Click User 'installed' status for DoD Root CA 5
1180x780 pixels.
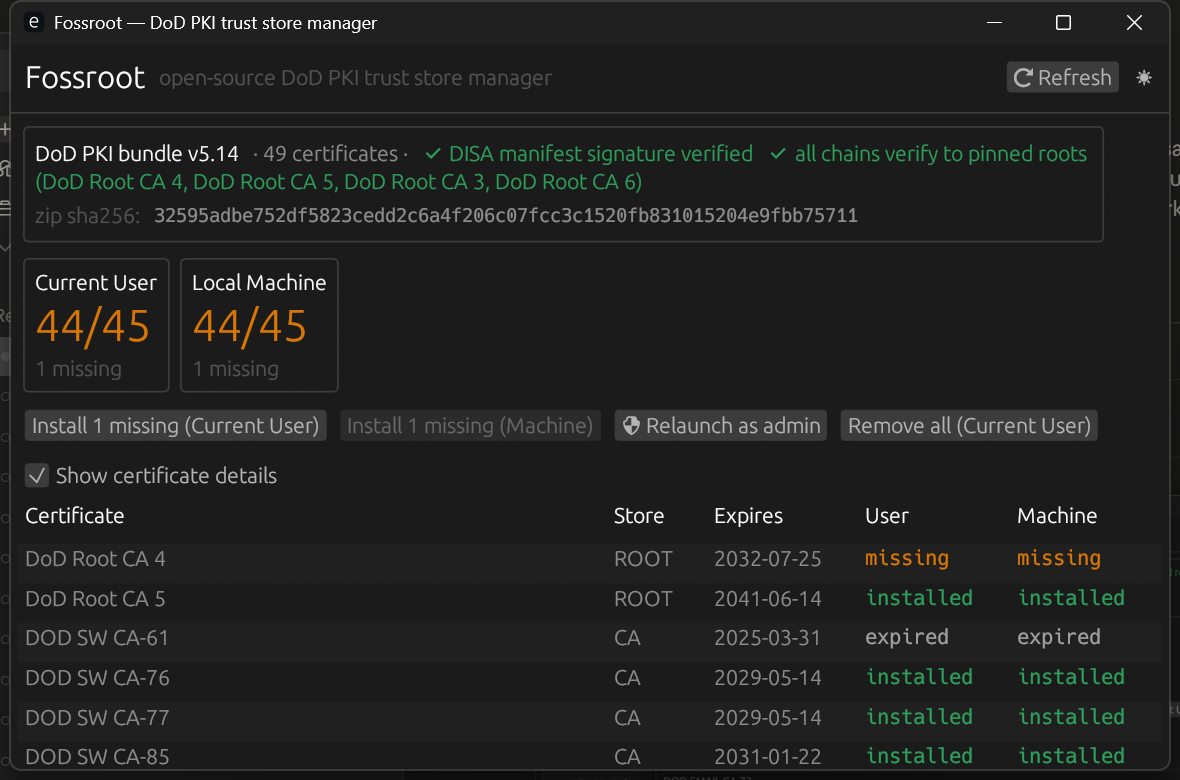pyautogui.click(x=919, y=598)
